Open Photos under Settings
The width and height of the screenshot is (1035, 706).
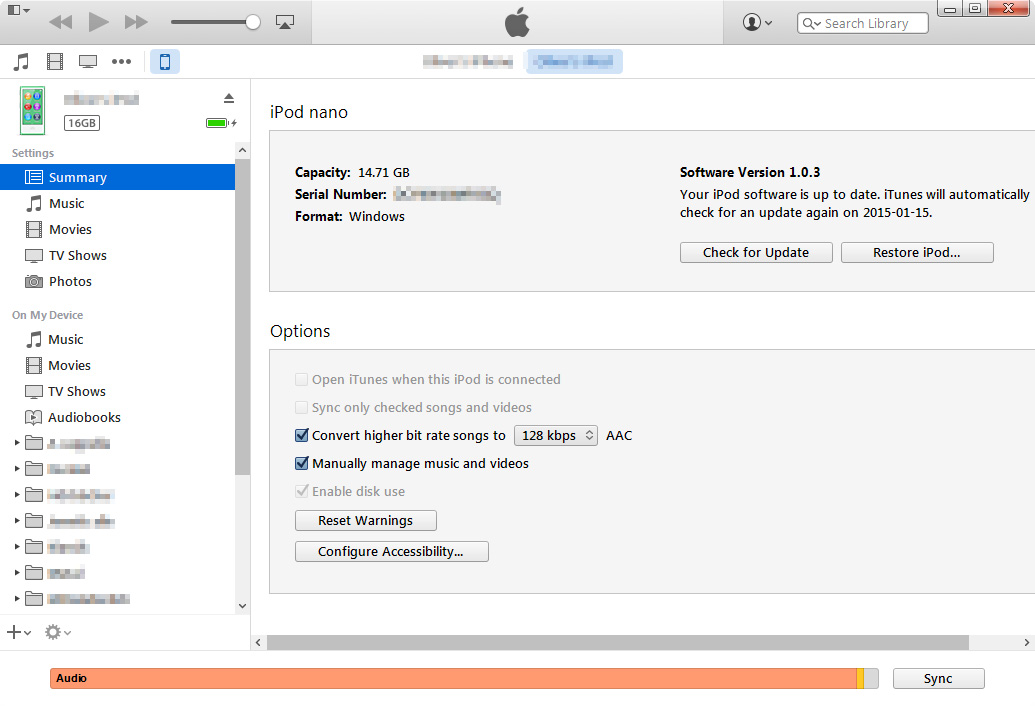pyautogui.click(x=117, y=282)
